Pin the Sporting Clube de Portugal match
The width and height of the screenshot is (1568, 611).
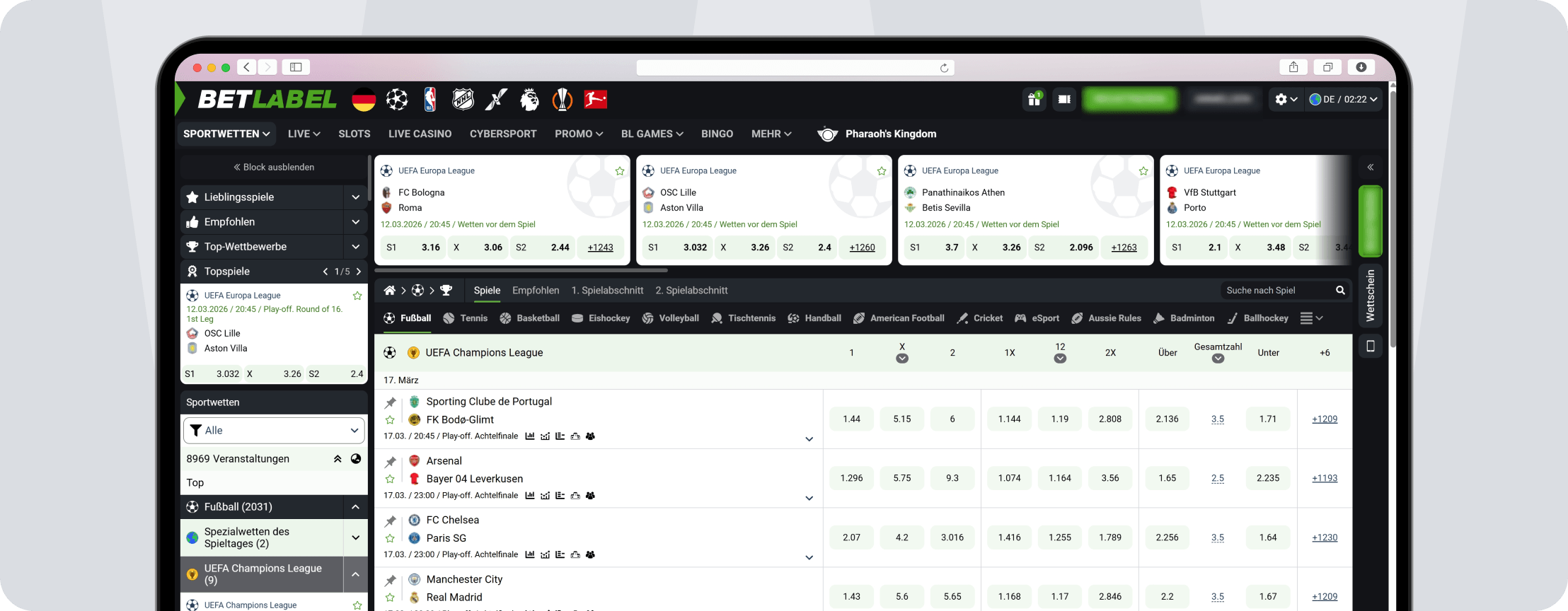coord(390,402)
